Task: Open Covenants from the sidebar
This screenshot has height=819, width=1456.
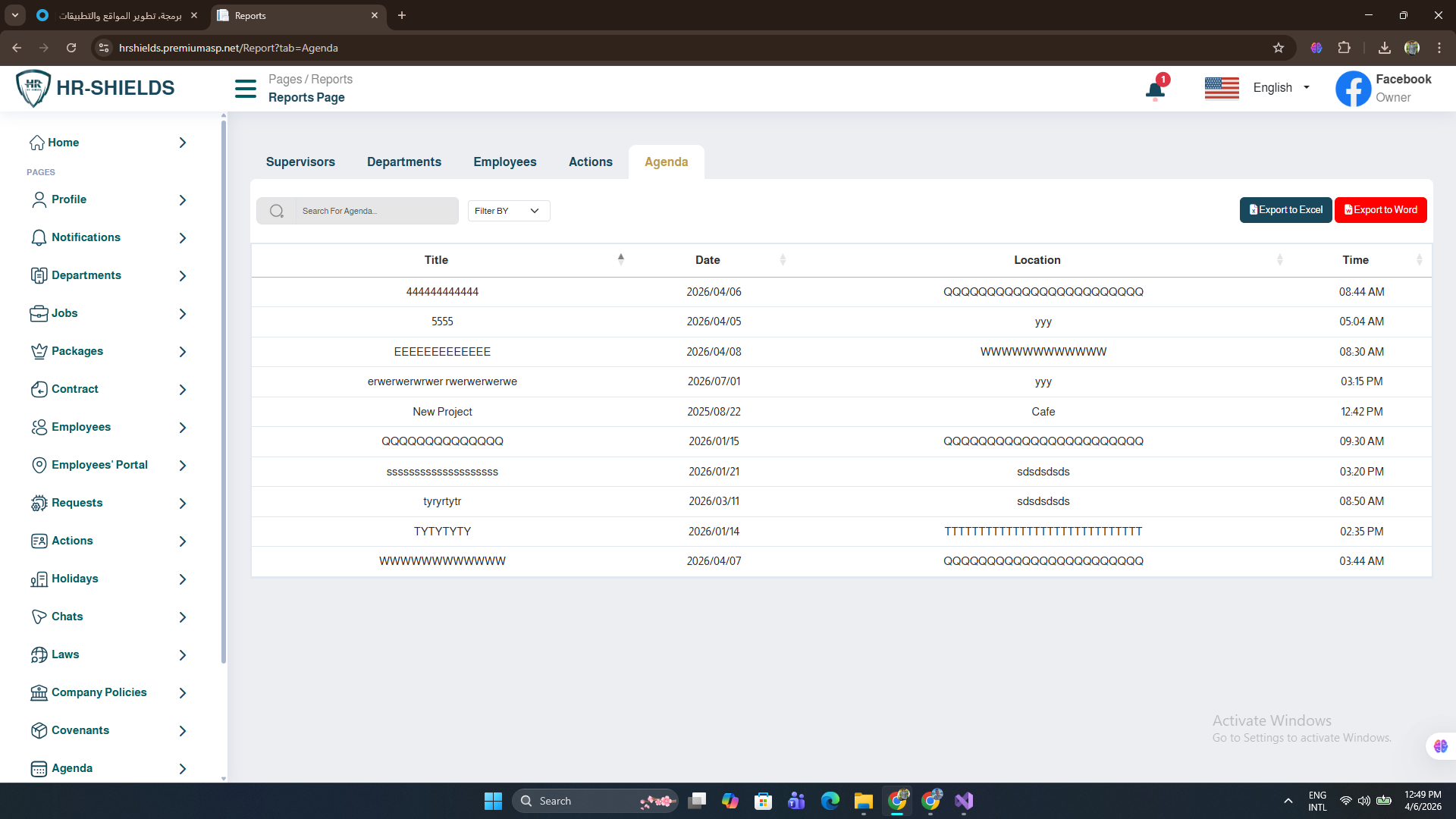Action: point(80,730)
